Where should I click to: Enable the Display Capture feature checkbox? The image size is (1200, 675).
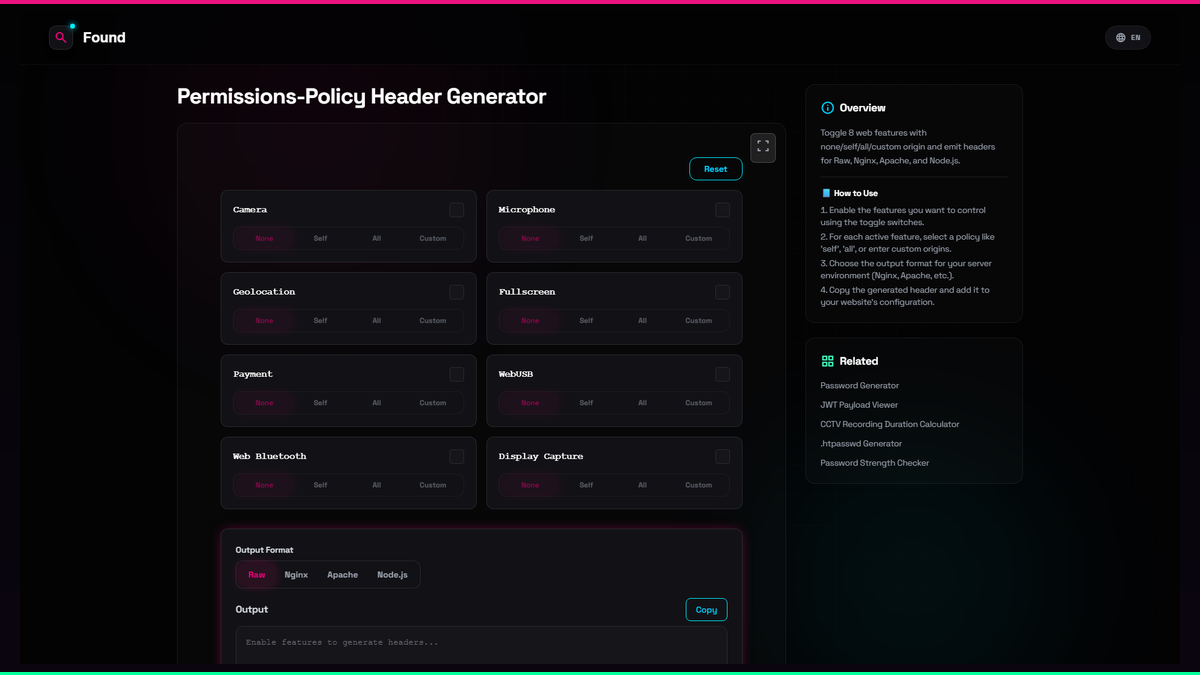[722, 456]
